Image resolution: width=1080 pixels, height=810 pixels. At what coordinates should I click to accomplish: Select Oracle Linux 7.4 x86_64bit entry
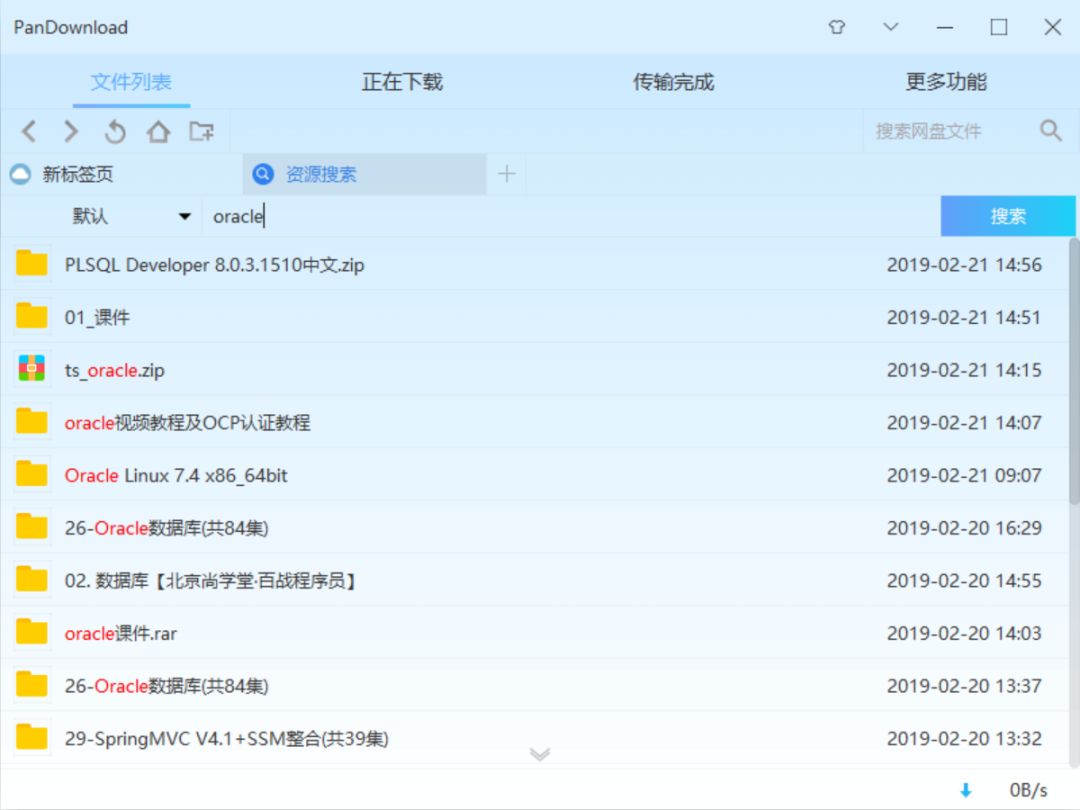(176, 476)
